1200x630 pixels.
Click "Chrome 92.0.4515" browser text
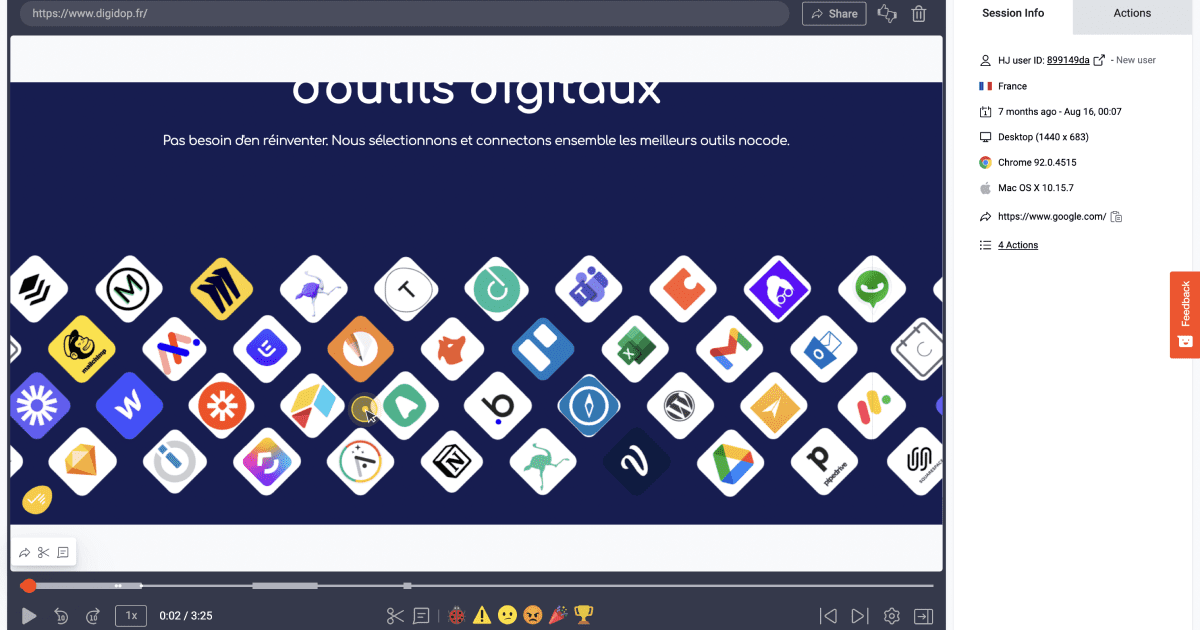[1037, 162]
